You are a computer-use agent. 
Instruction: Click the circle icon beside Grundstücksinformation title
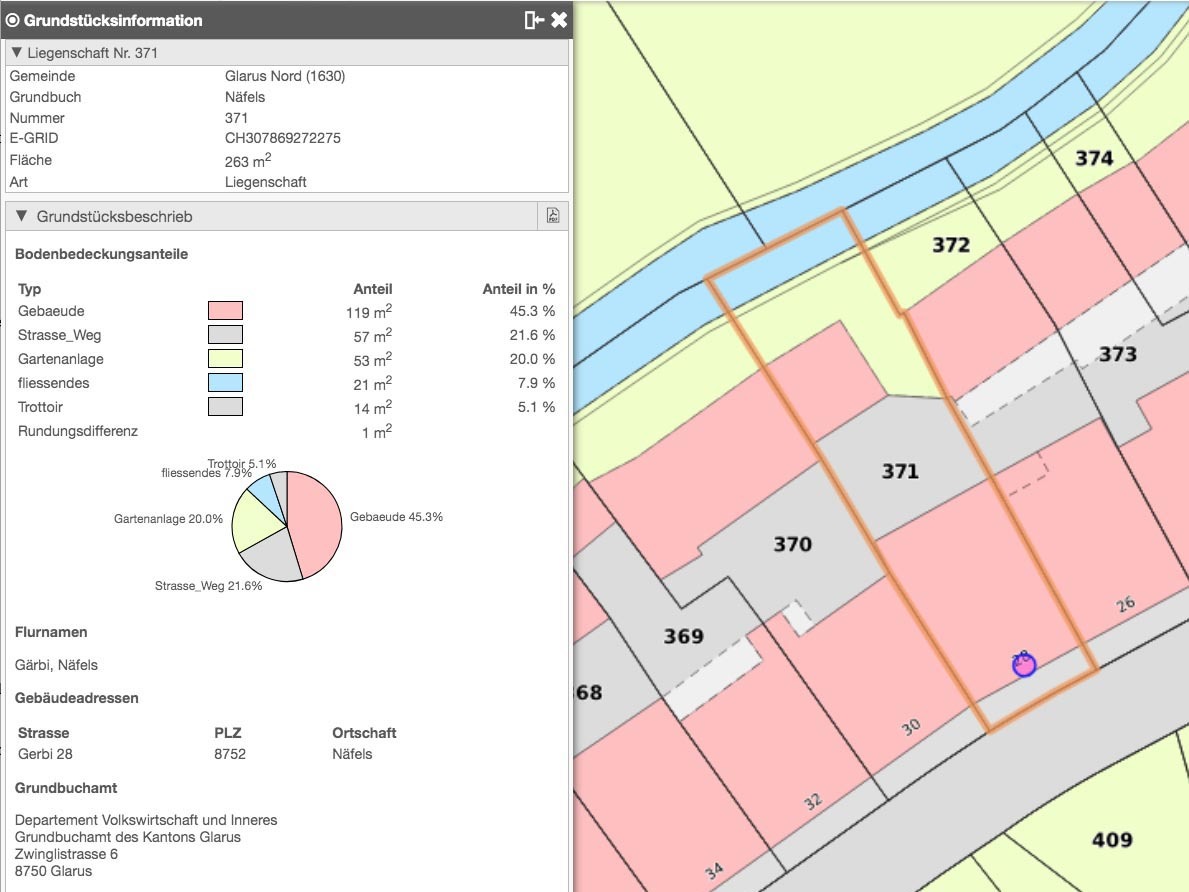[x=13, y=20]
